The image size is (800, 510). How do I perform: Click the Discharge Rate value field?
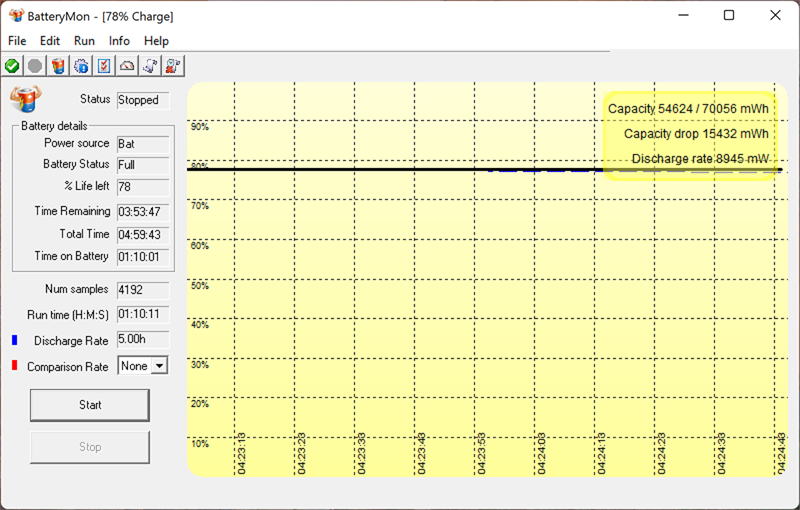pos(142,340)
